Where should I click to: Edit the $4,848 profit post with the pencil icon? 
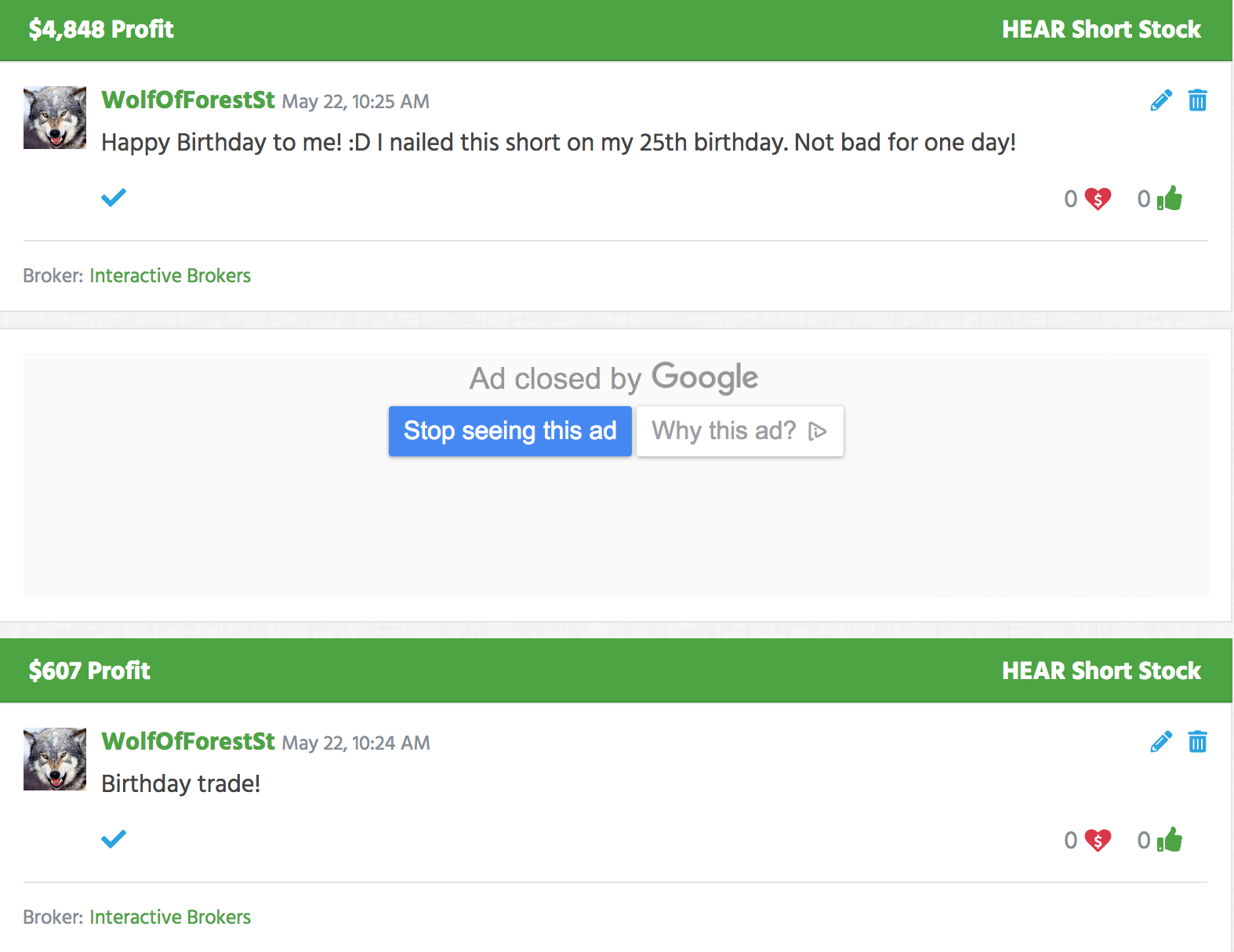coord(1161,100)
